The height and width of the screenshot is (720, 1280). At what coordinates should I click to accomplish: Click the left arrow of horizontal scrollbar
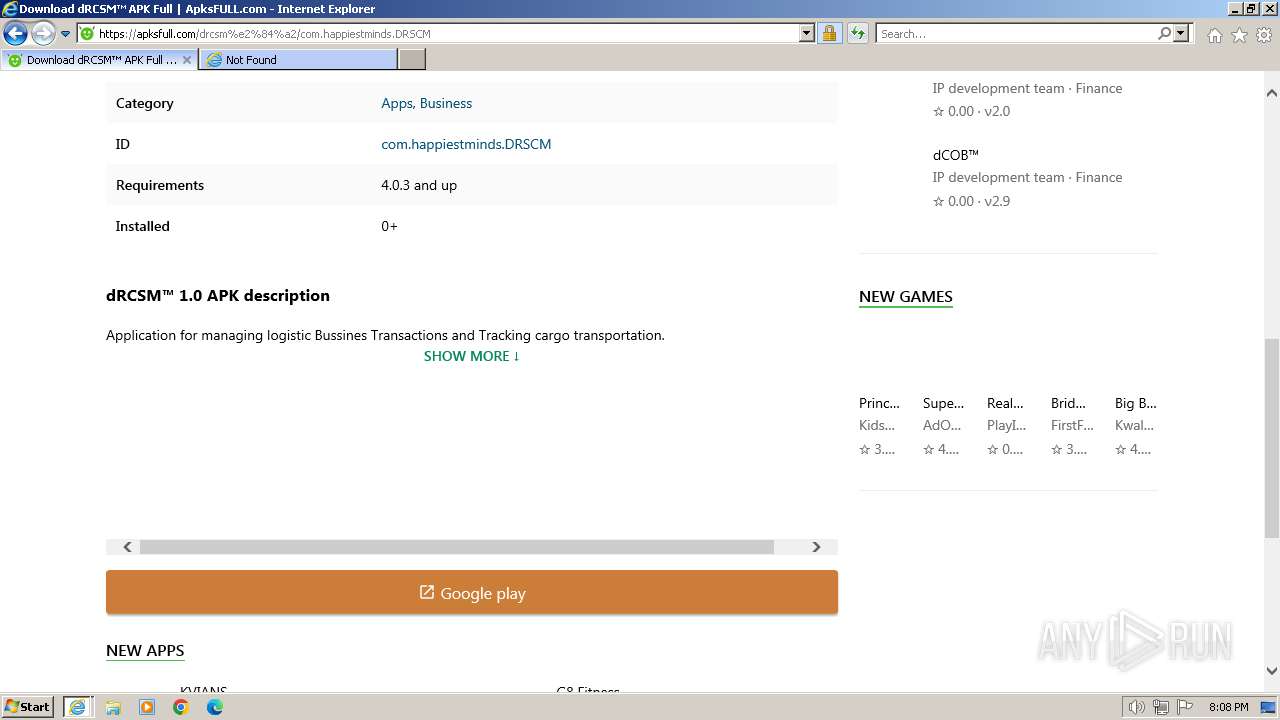point(127,547)
